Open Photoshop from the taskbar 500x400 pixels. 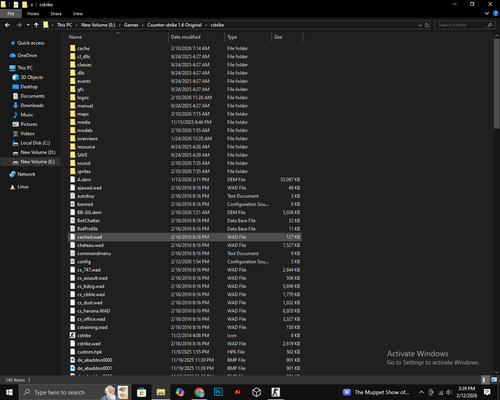(x=218, y=392)
